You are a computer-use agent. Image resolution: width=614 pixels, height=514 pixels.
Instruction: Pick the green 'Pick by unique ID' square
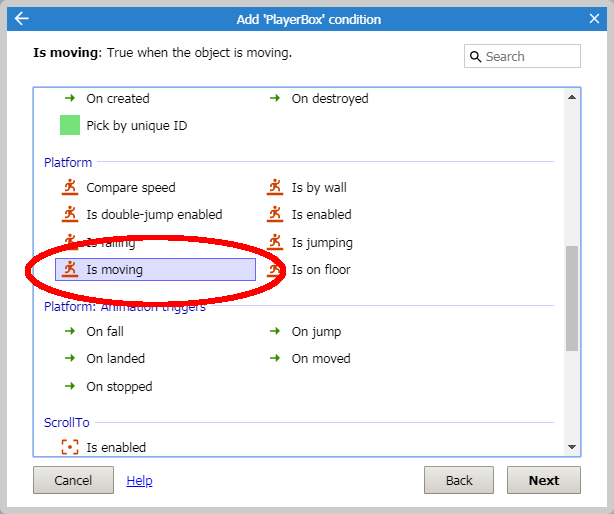[x=70, y=125]
